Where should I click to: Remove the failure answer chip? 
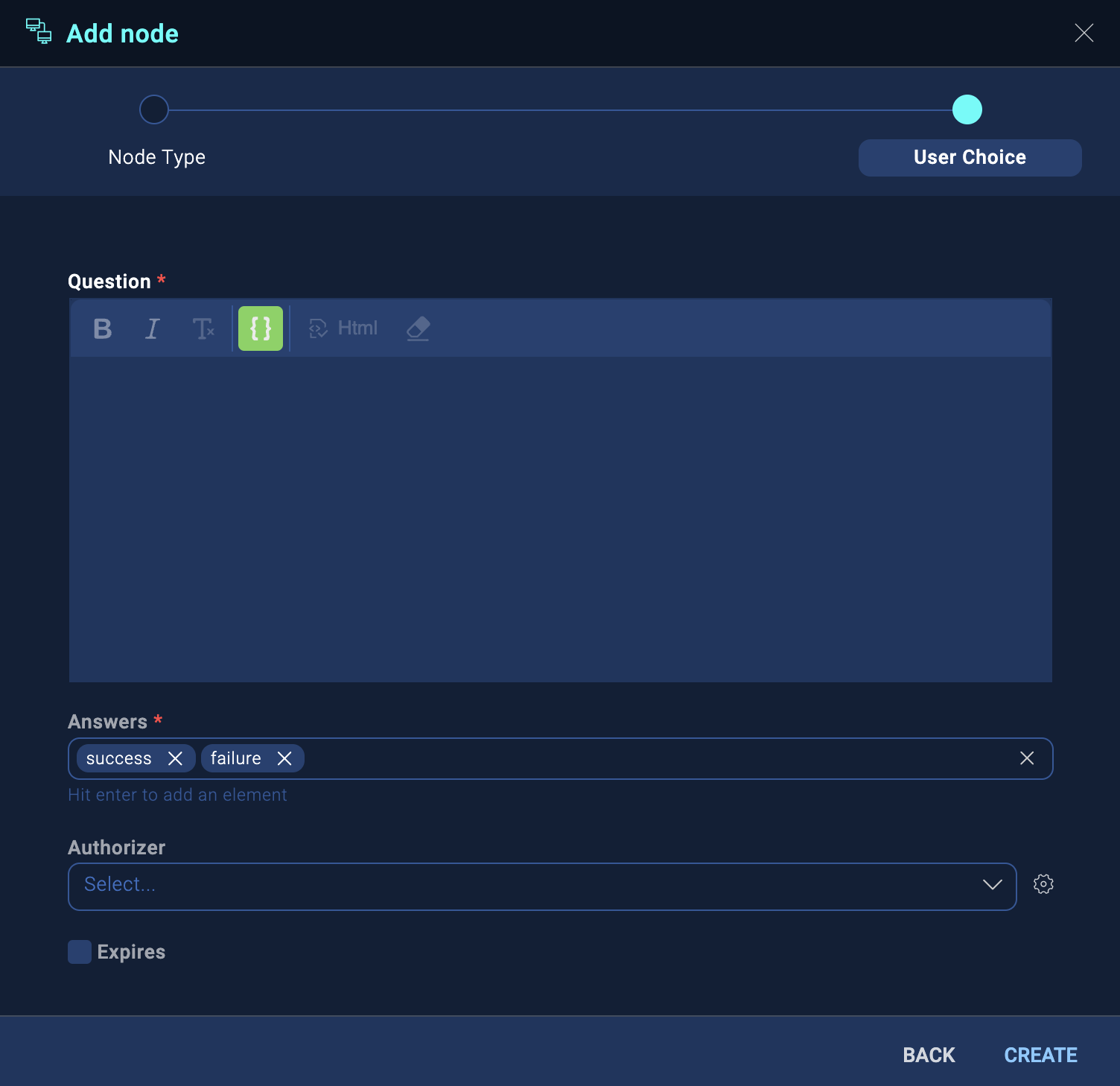click(x=284, y=758)
